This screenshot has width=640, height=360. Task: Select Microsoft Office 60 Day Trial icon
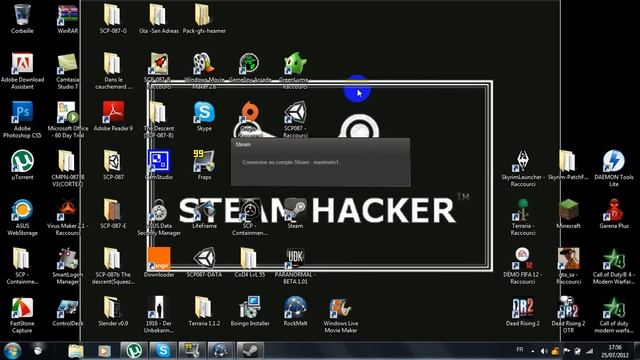click(68, 120)
